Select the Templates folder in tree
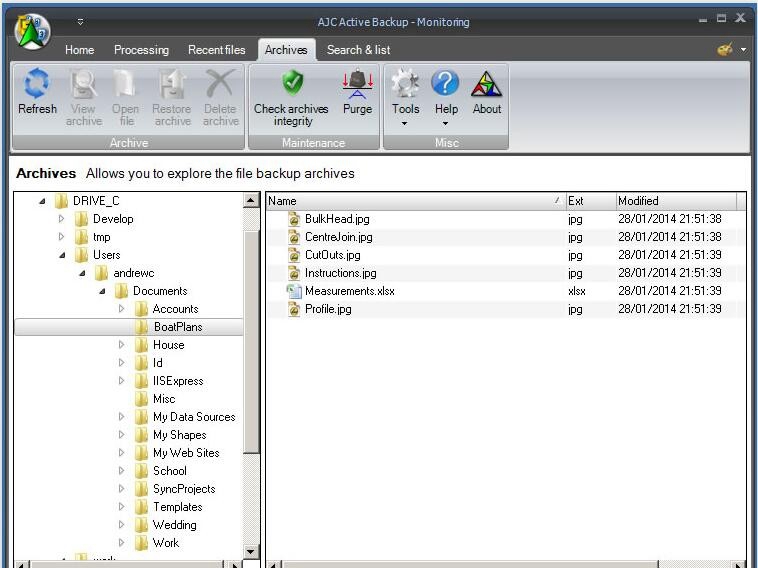This screenshot has height=568, width=758. (177, 507)
